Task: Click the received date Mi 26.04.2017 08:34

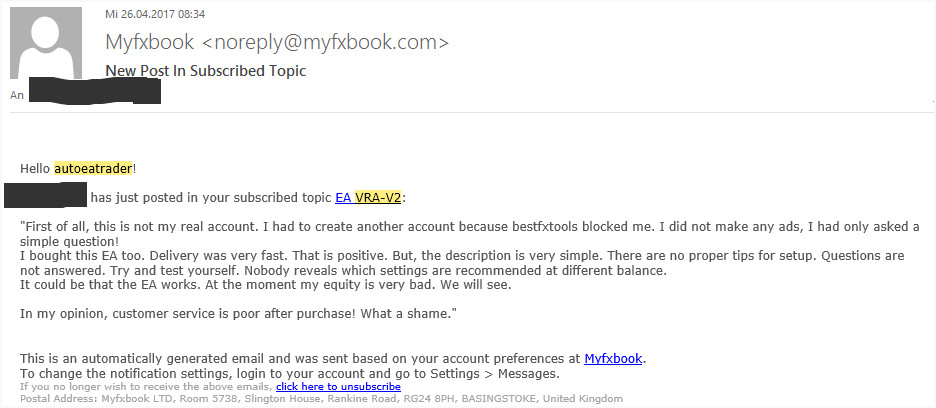Action: (155, 14)
